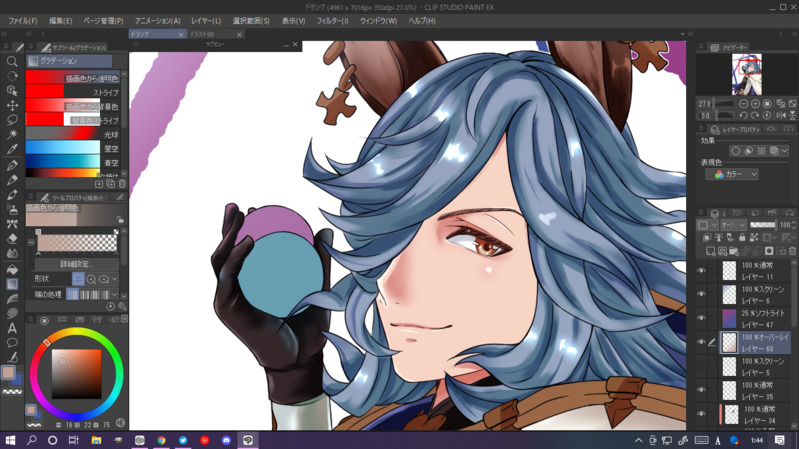Expand the edge process 端の処理 dropdown arrow
Viewport: 799px width, 449px height.
coord(115,295)
